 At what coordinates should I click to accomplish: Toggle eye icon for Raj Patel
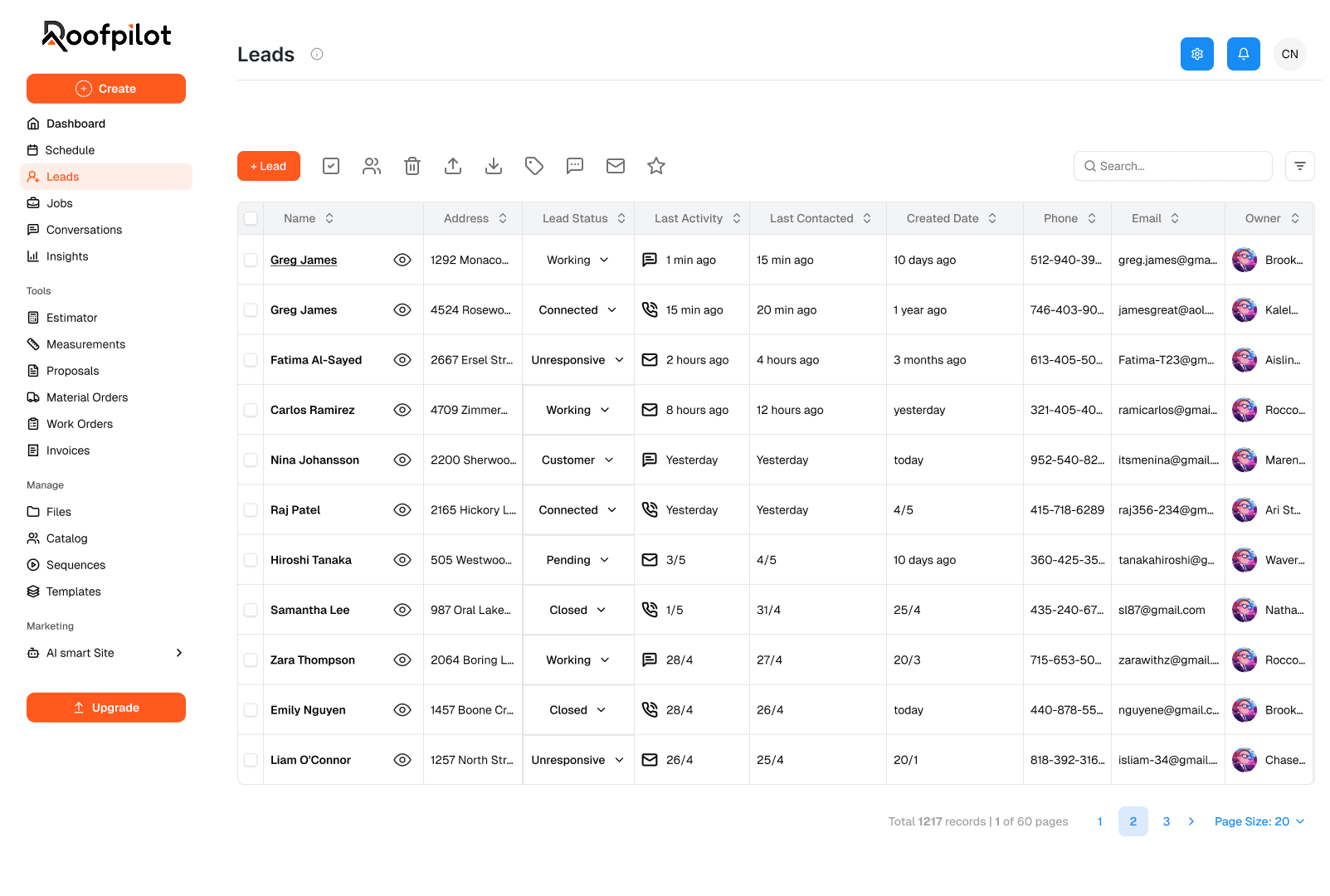coord(402,509)
